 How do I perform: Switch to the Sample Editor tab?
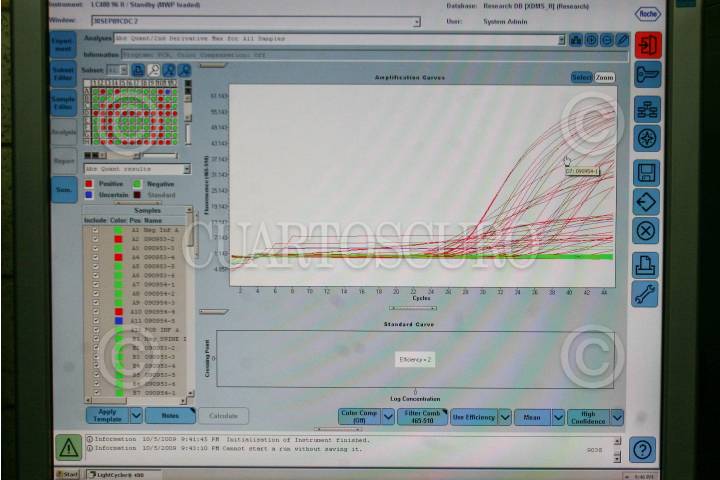pos(64,104)
